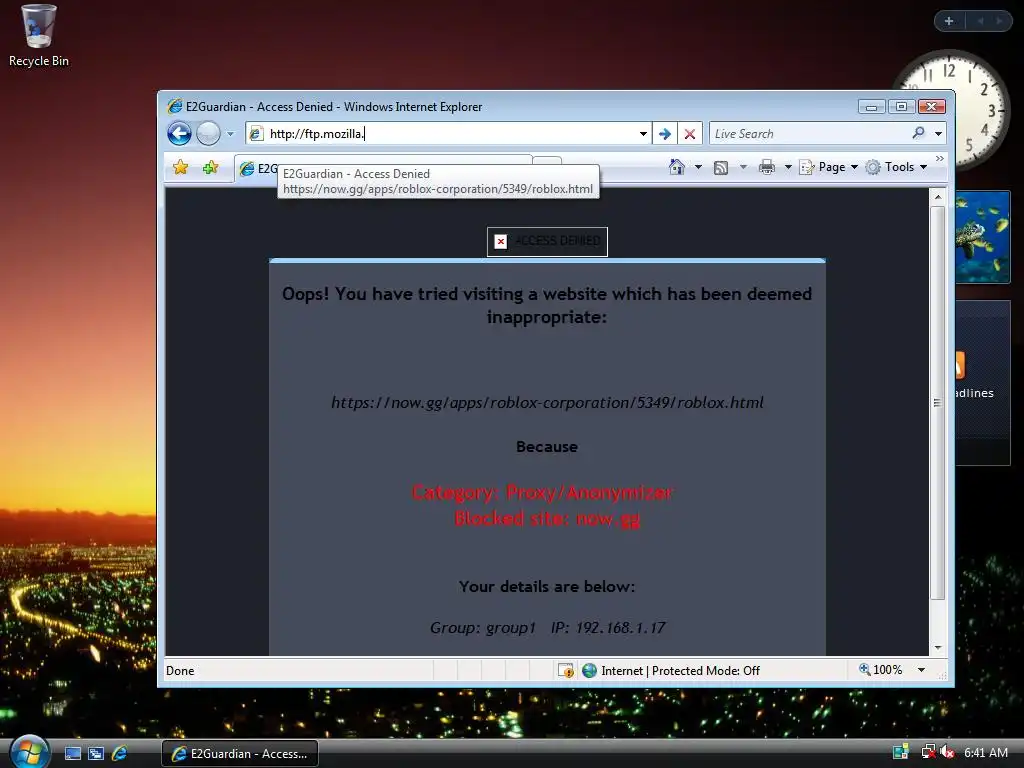Click the sidebar Add gadget plus button
This screenshot has width=1024, height=768.
click(x=949, y=21)
